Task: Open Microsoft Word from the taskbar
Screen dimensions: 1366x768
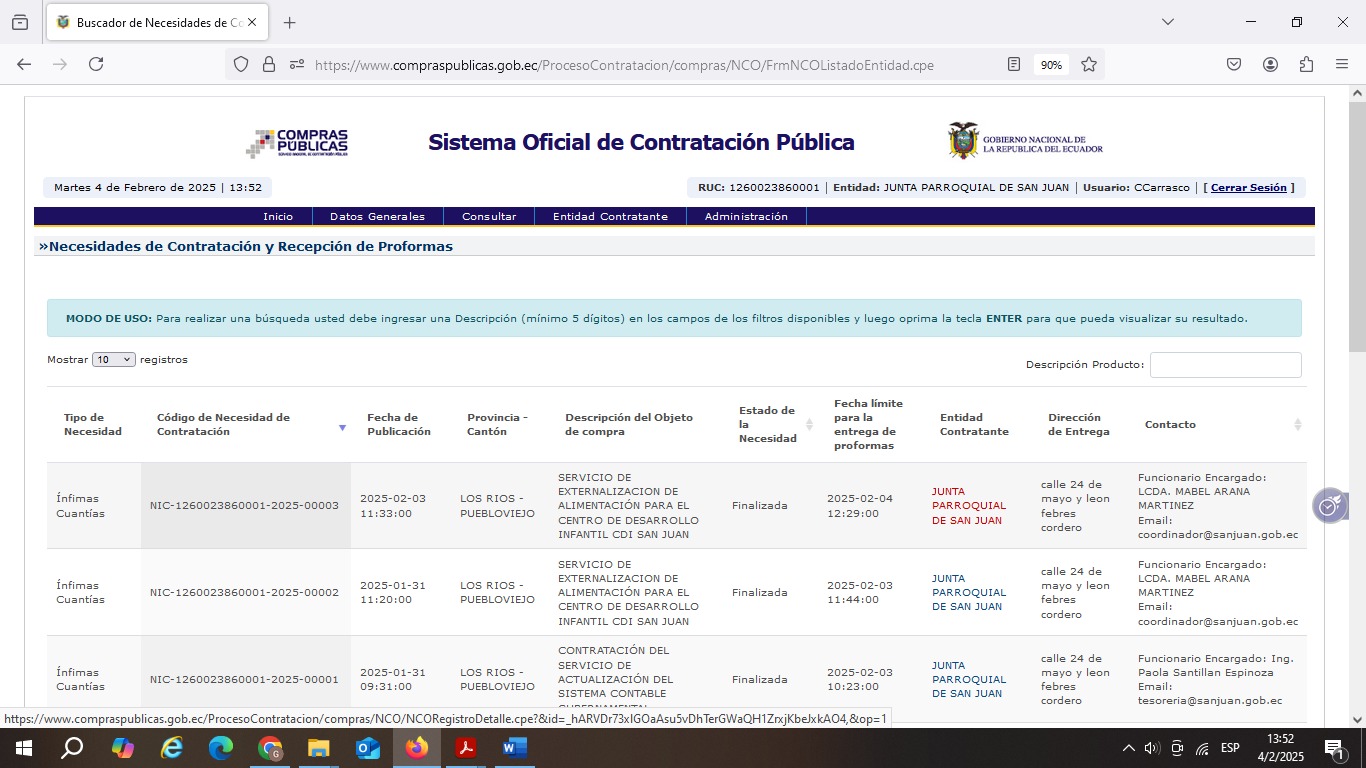Action: [514, 747]
